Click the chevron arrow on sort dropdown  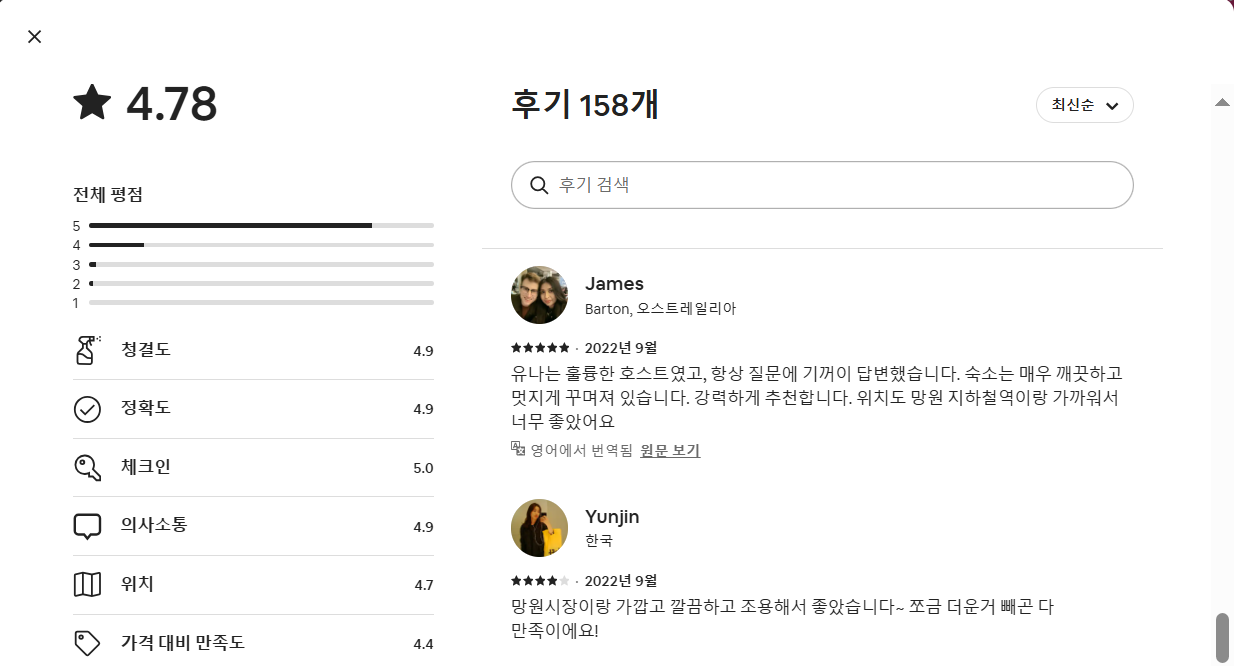pos(1112,106)
